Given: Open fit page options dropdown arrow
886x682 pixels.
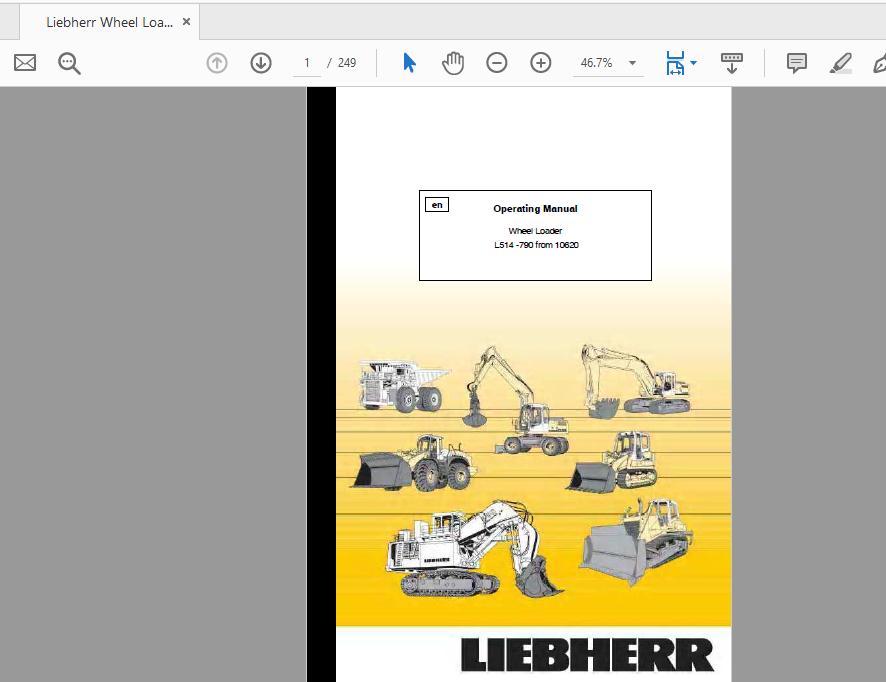Looking at the screenshot, I should coord(694,63).
